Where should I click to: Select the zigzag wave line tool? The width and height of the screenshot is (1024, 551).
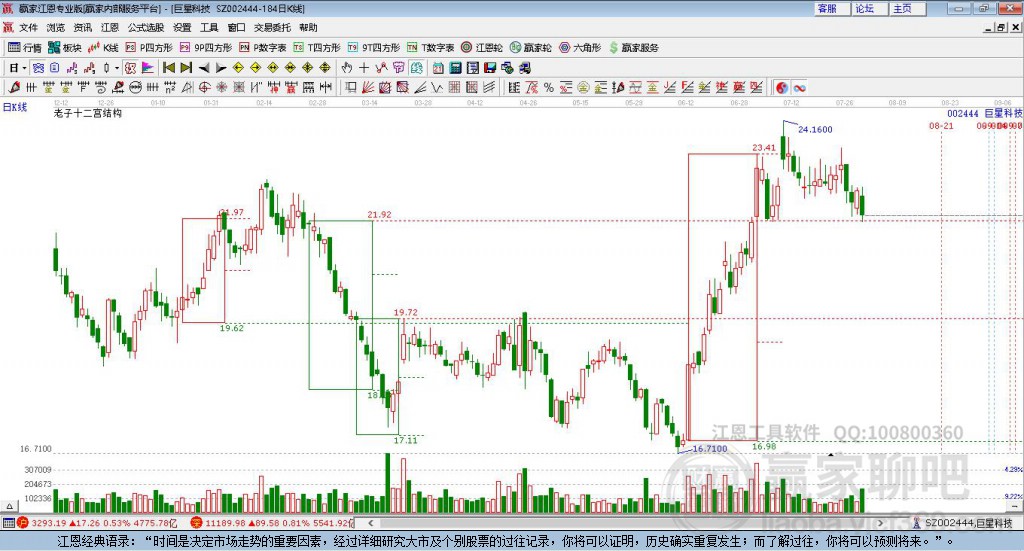(438, 87)
